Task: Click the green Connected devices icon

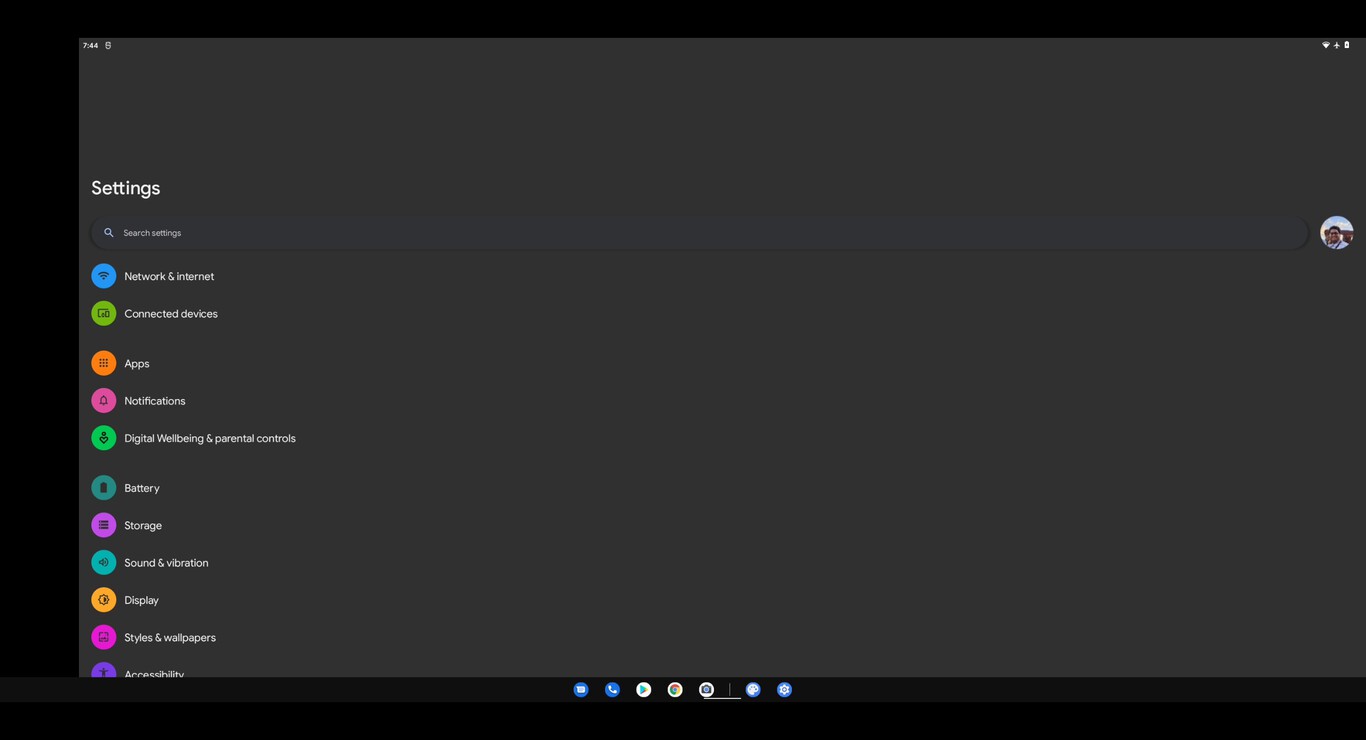Action: point(104,313)
